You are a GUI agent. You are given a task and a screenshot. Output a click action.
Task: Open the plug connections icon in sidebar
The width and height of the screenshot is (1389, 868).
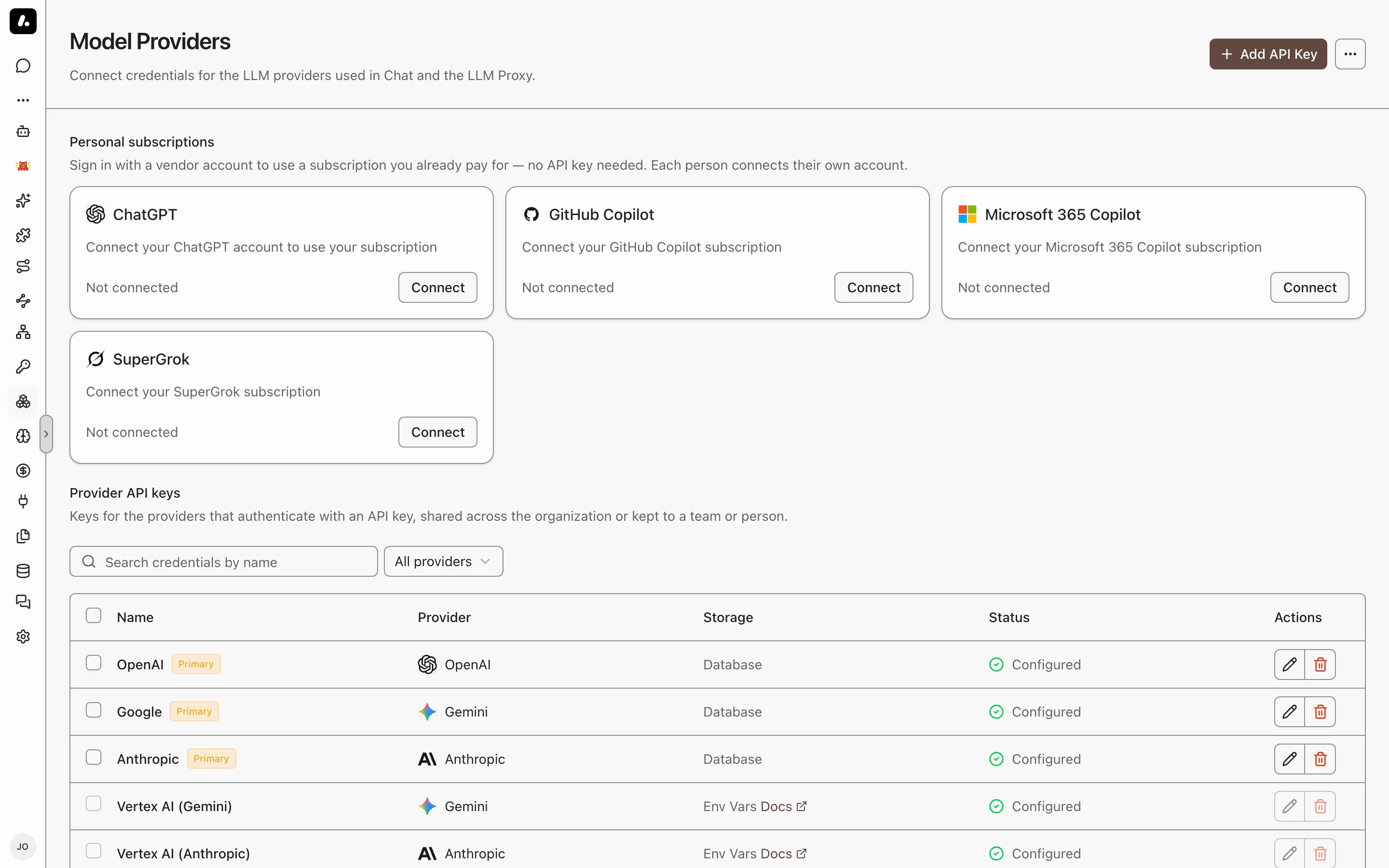23,501
